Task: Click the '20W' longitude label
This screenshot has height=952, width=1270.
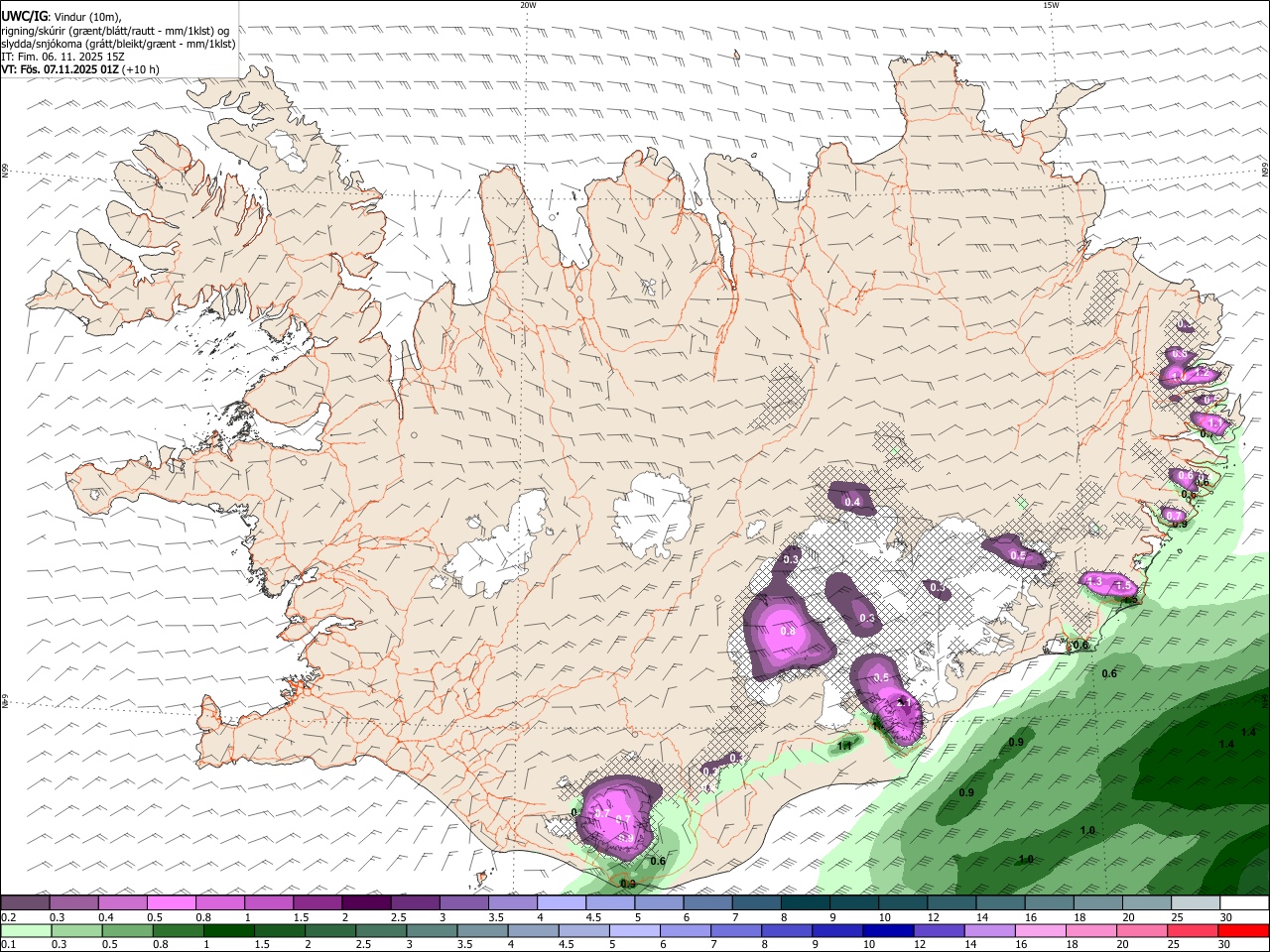Action: 528,5
